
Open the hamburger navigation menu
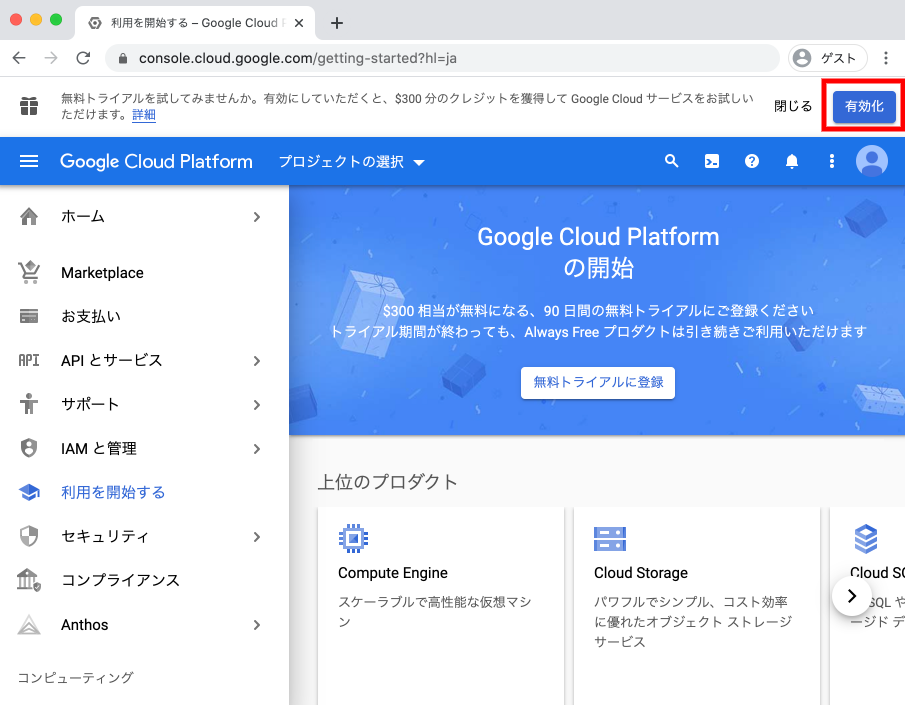click(x=29, y=161)
